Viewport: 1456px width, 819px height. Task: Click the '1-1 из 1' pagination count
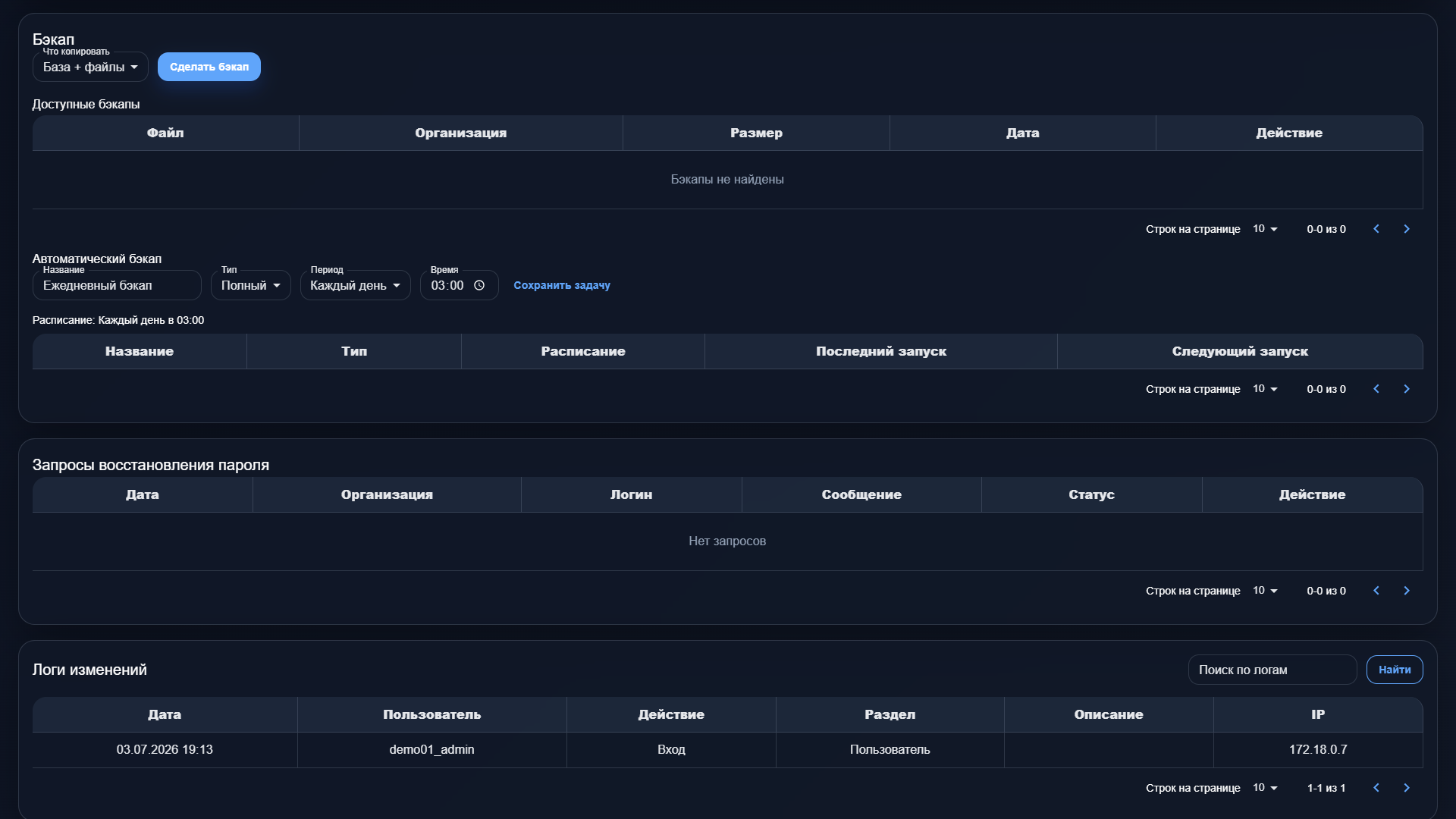coord(1326,788)
